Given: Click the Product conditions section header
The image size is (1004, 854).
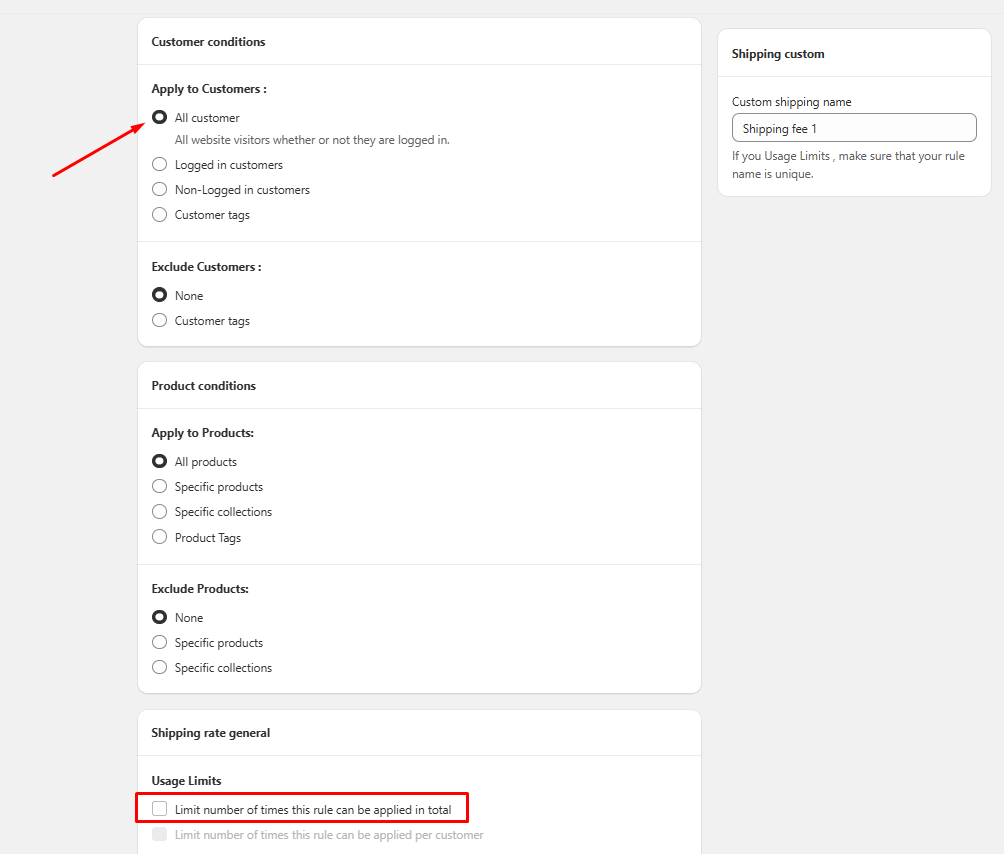Looking at the screenshot, I should 203,386.
